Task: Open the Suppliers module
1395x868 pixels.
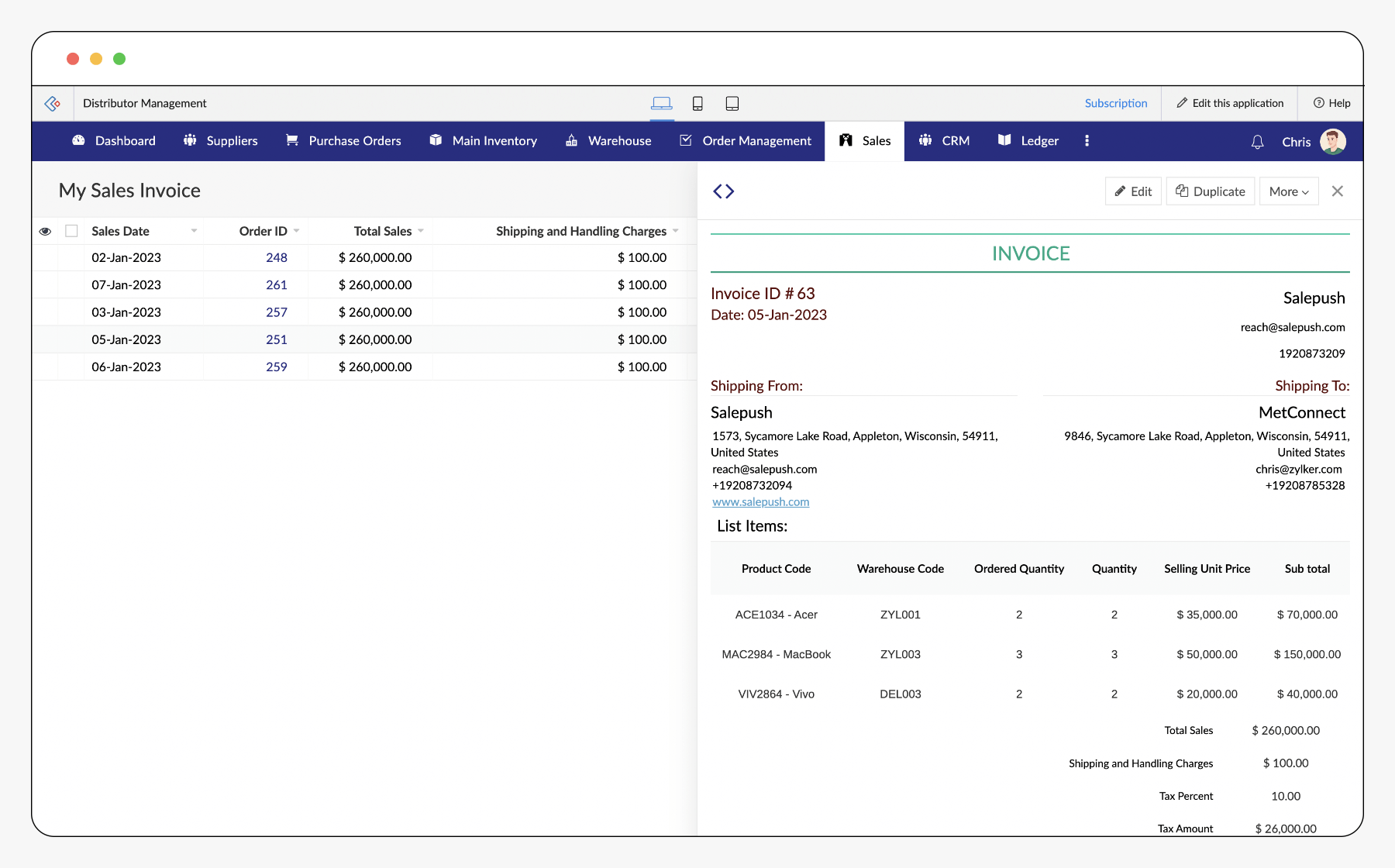Action: coord(231,140)
